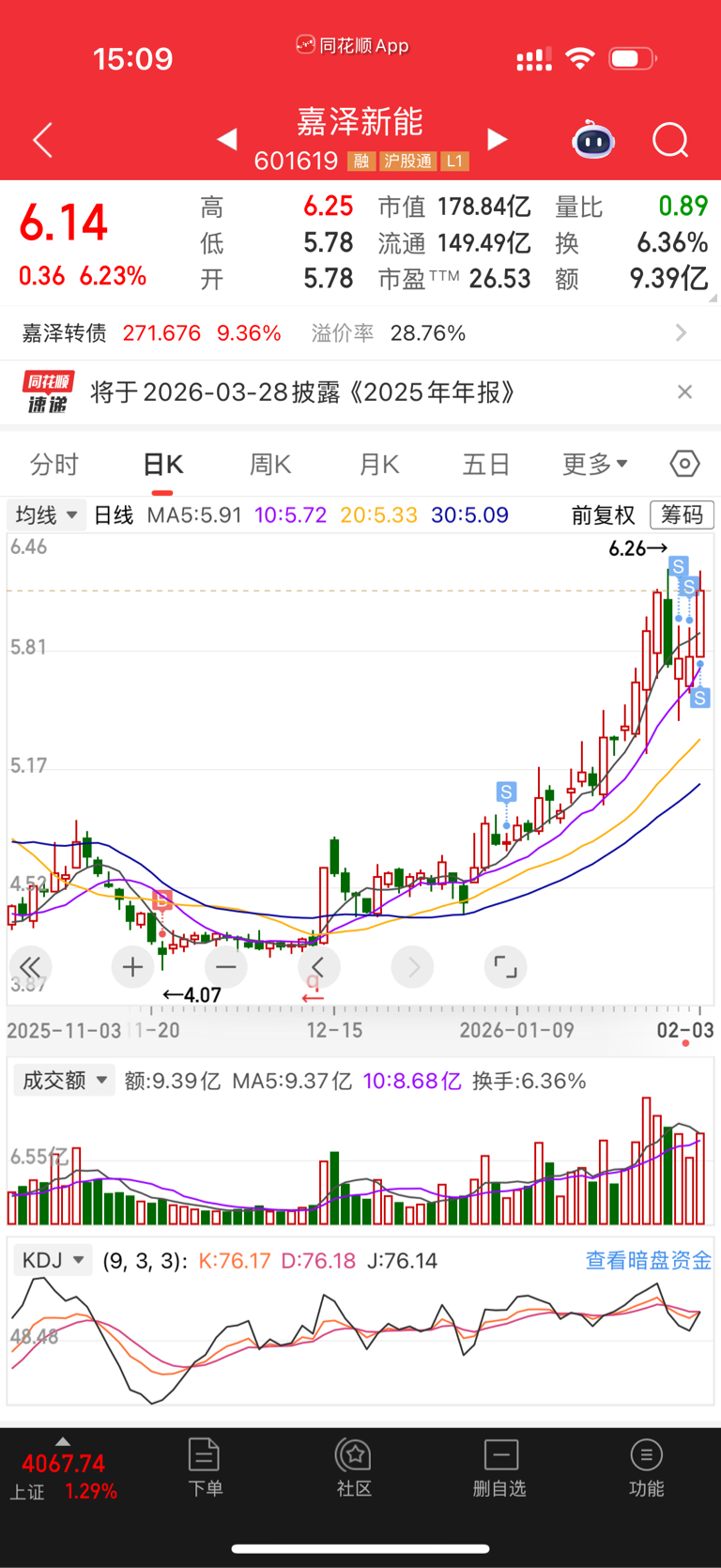The image size is (721, 1568).
Task: Tap the 同花顺速递 logo
Action: (48, 392)
